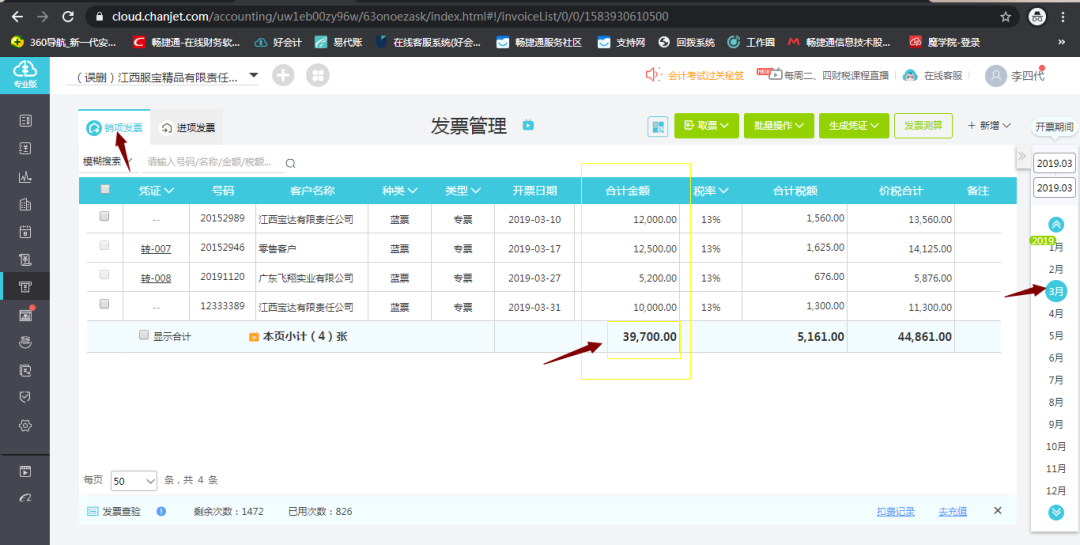Viewport: 1080px width, 545px height.
Task: Open the 新增 dropdown
Action: (989, 125)
